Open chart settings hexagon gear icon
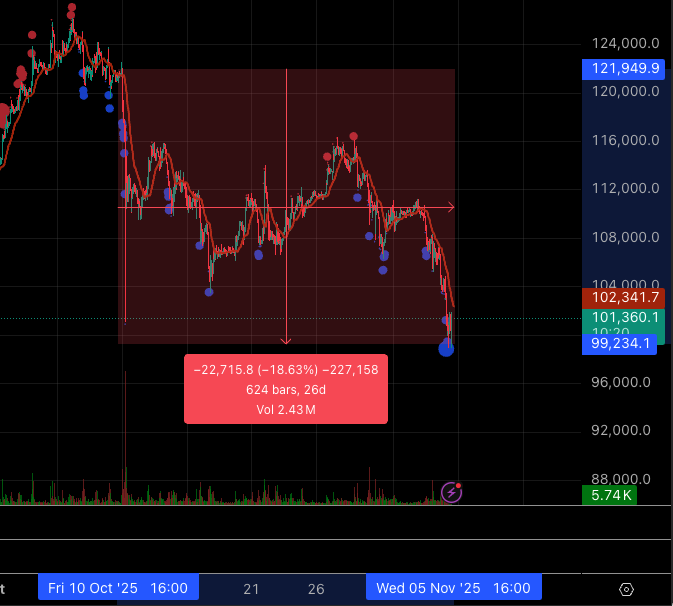The width and height of the screenshot is (673, 606). click(626, 589)
